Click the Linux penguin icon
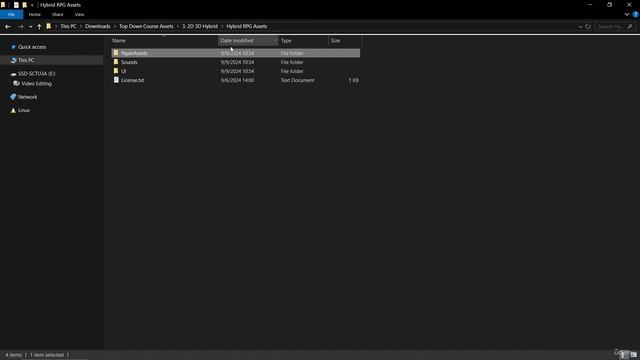Viewport: 640px width, 360px height. pyautogui.click(x=13, y=110)
